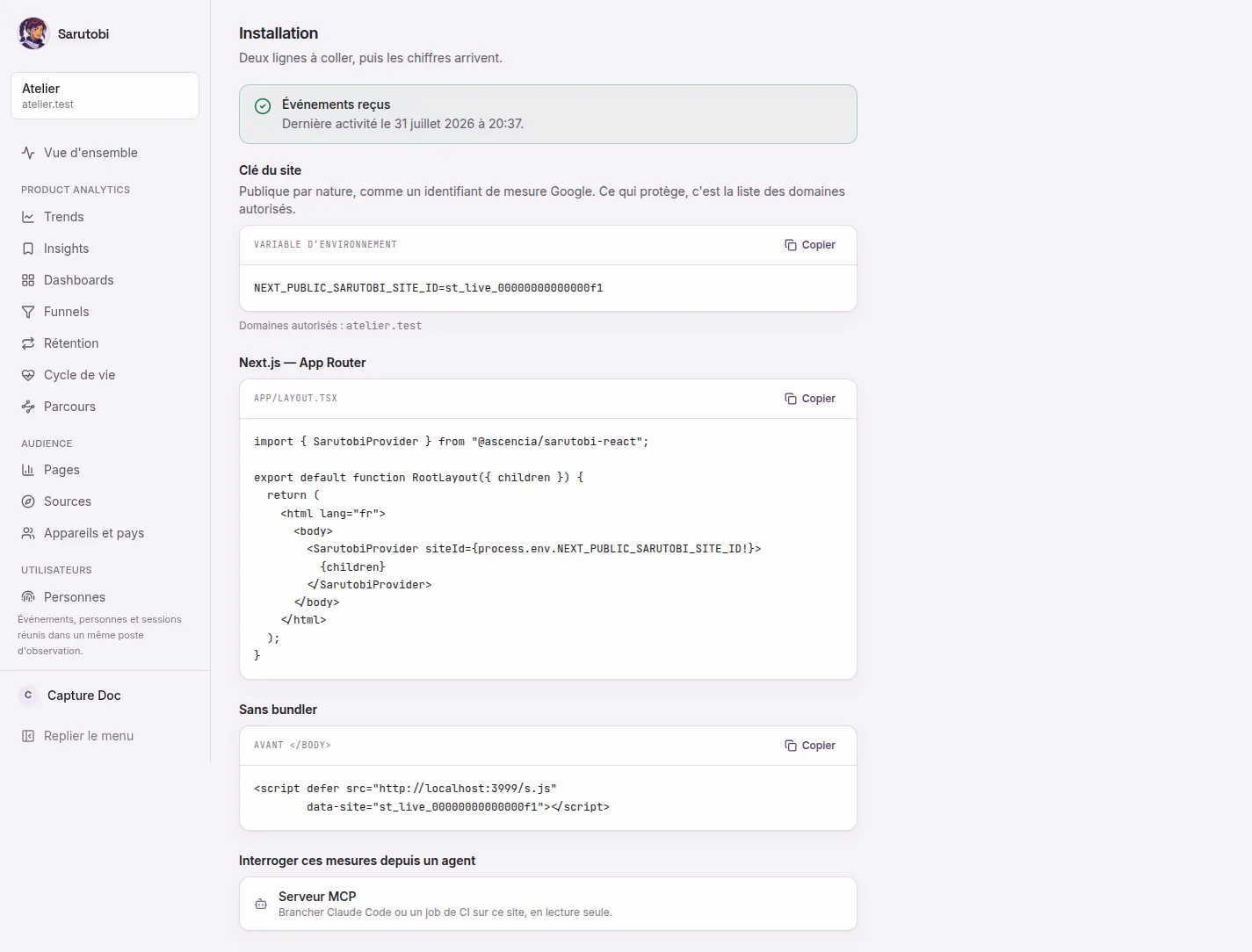1252x952 pixels.
Task: Click 'Interroger ces mesures depuis un agent' heading
Action: tap(357, 861)
